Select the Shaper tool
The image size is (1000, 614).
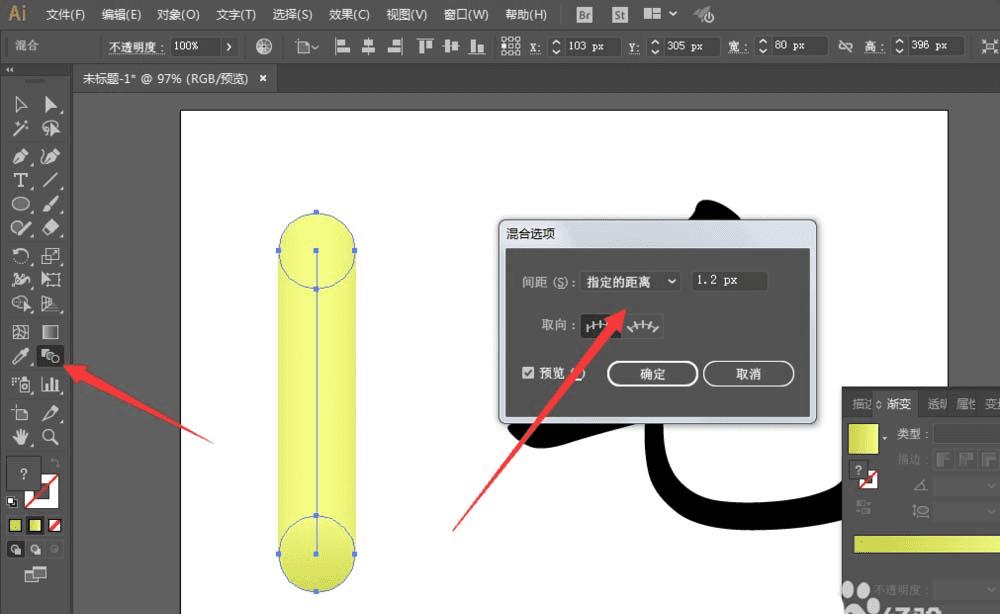20,228
